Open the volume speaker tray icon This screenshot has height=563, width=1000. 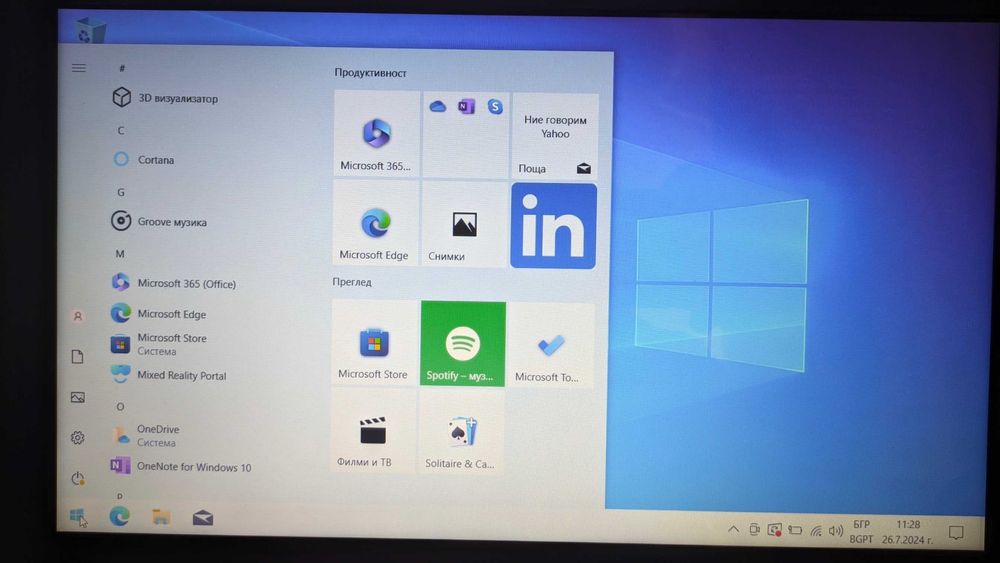[836, 530]
